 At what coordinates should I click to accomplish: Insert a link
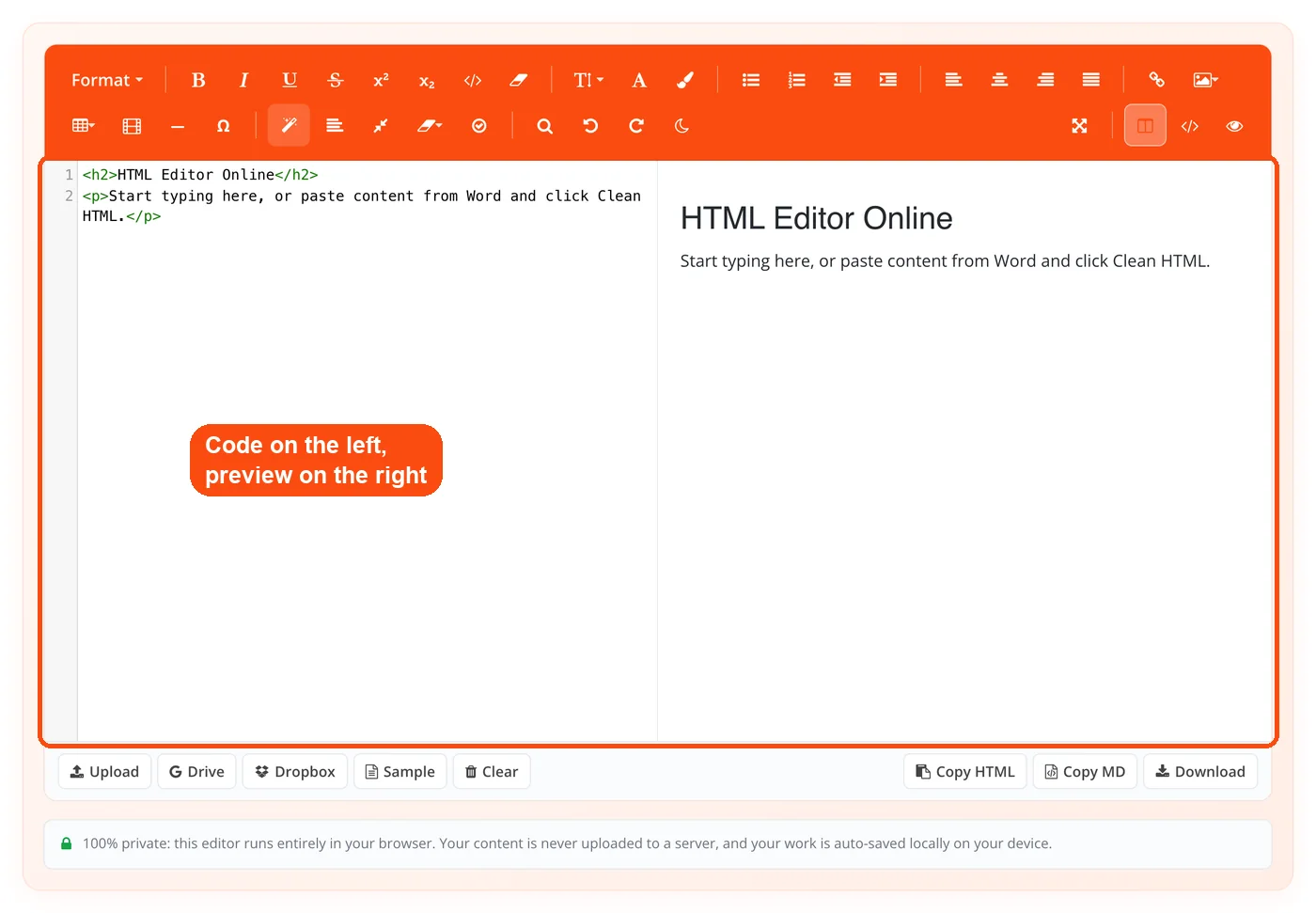[1156, 80]
